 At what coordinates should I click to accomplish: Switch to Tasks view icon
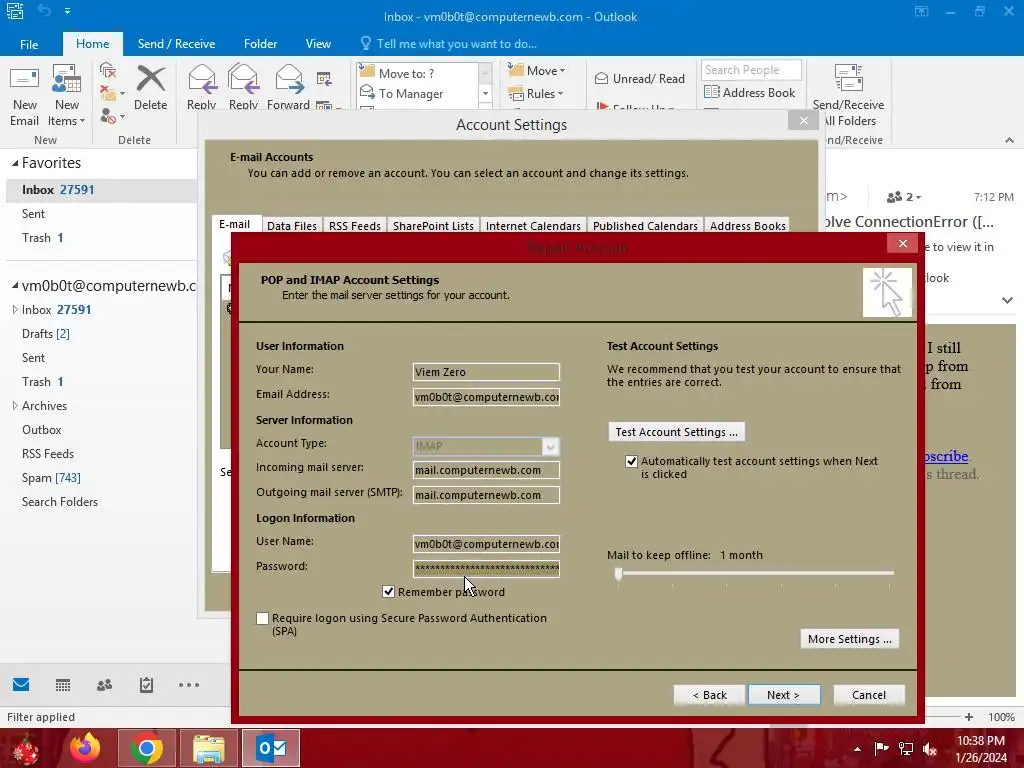coord(146,684)
